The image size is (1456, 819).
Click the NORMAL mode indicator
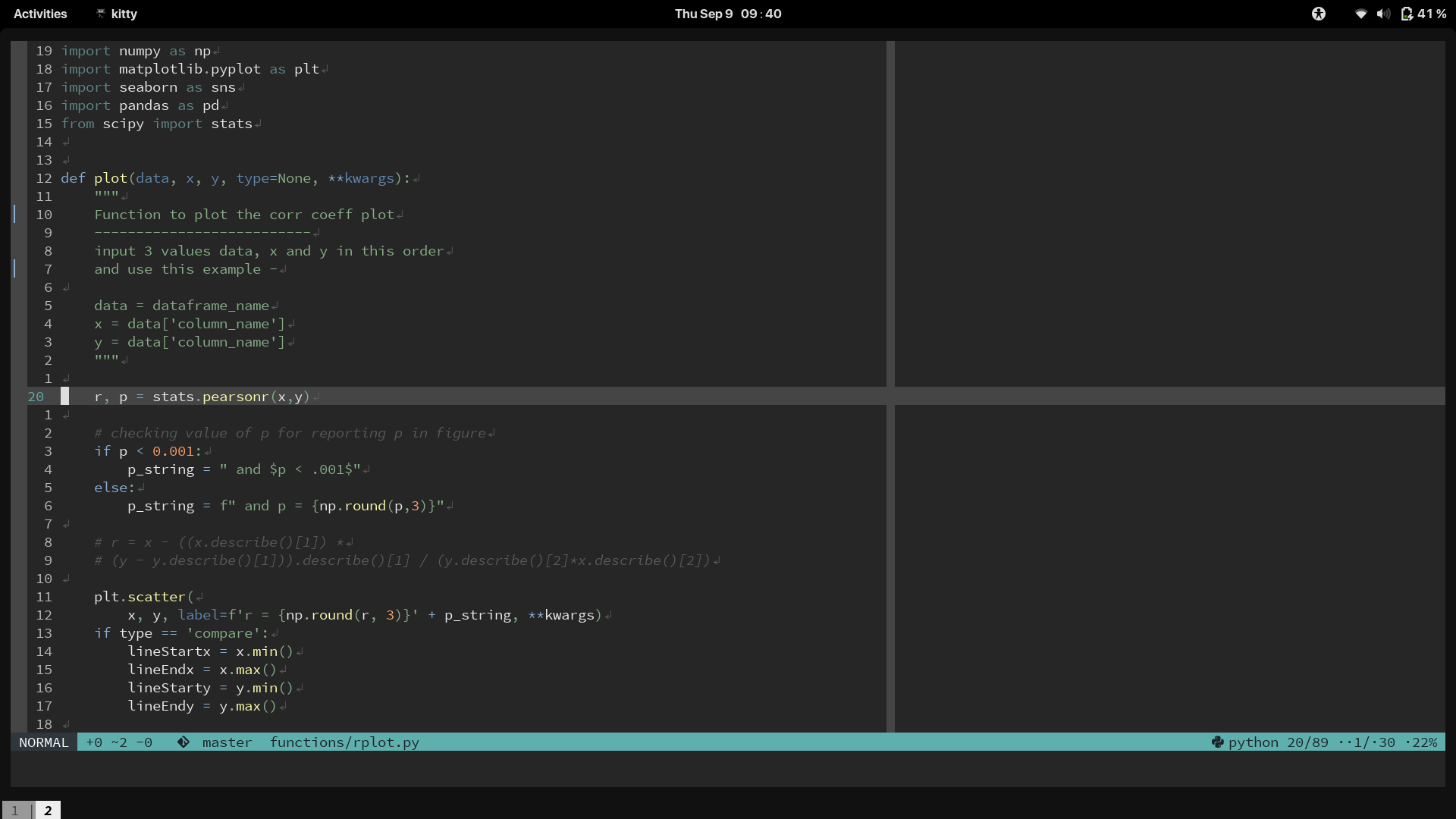tap(43, 742)
